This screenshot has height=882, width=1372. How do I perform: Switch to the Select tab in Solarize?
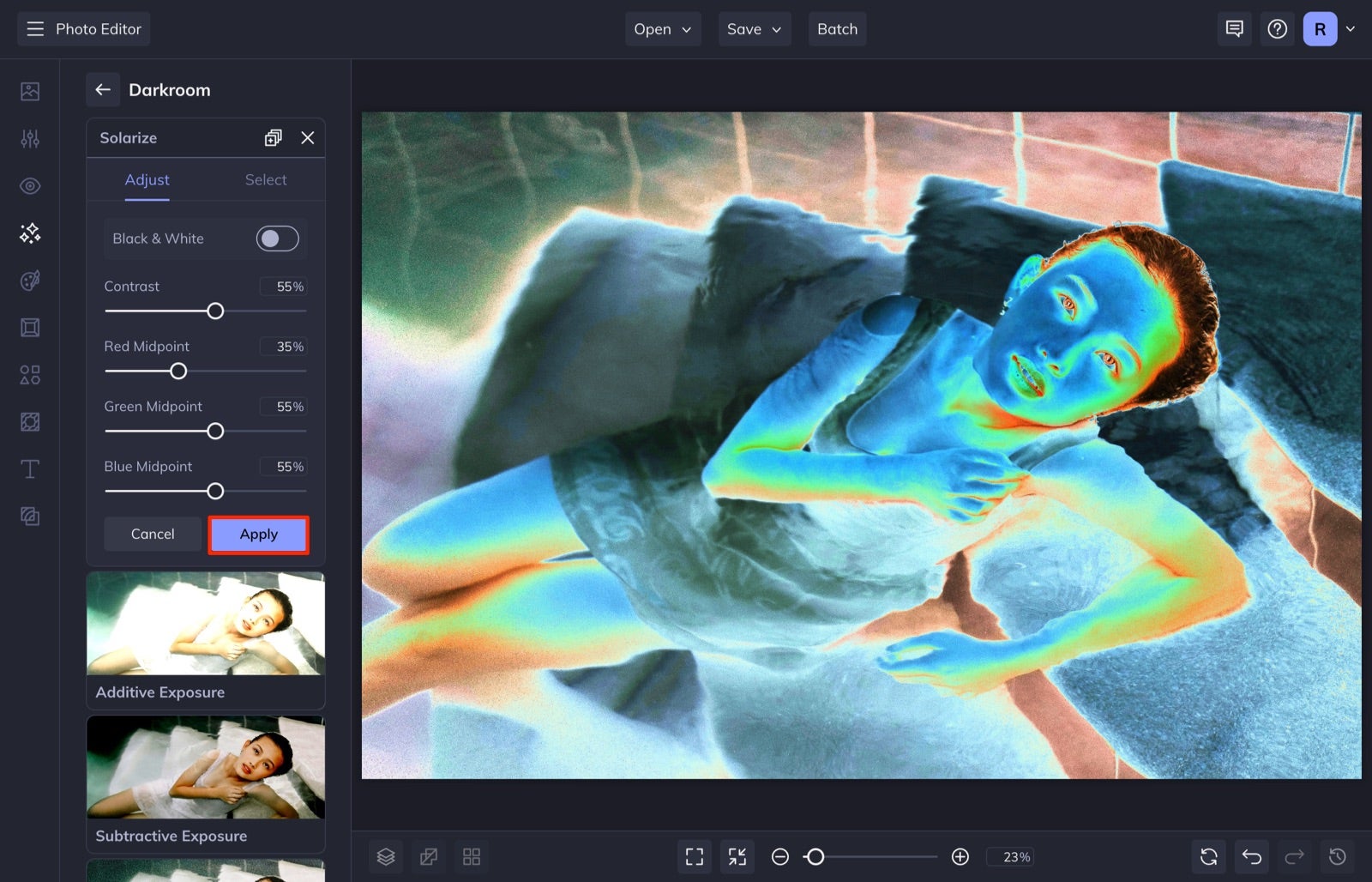pyautogui.click(x=266, y=179)
